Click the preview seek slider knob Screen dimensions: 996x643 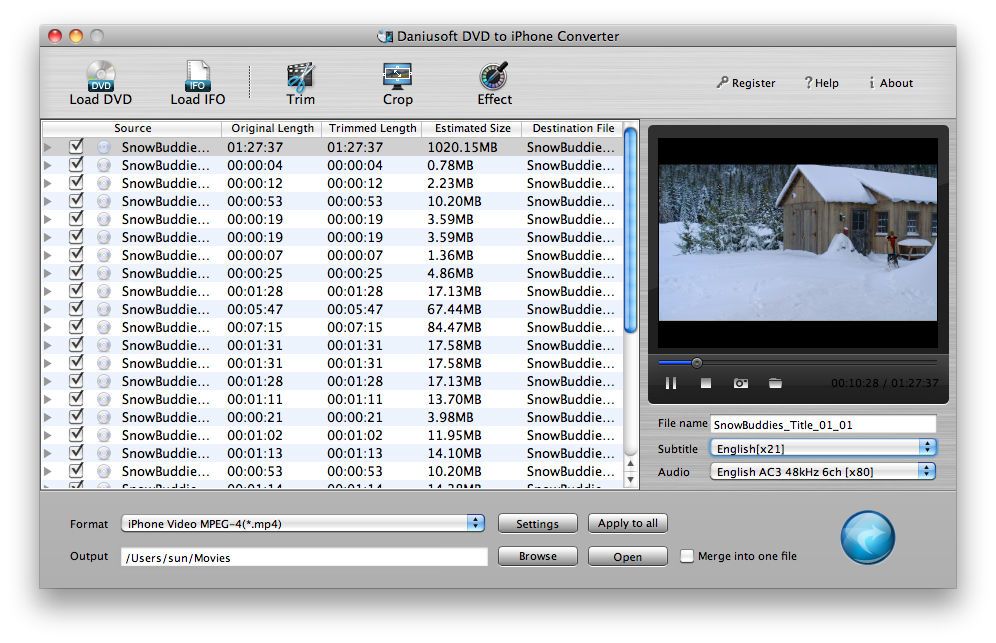coord(697,363)
